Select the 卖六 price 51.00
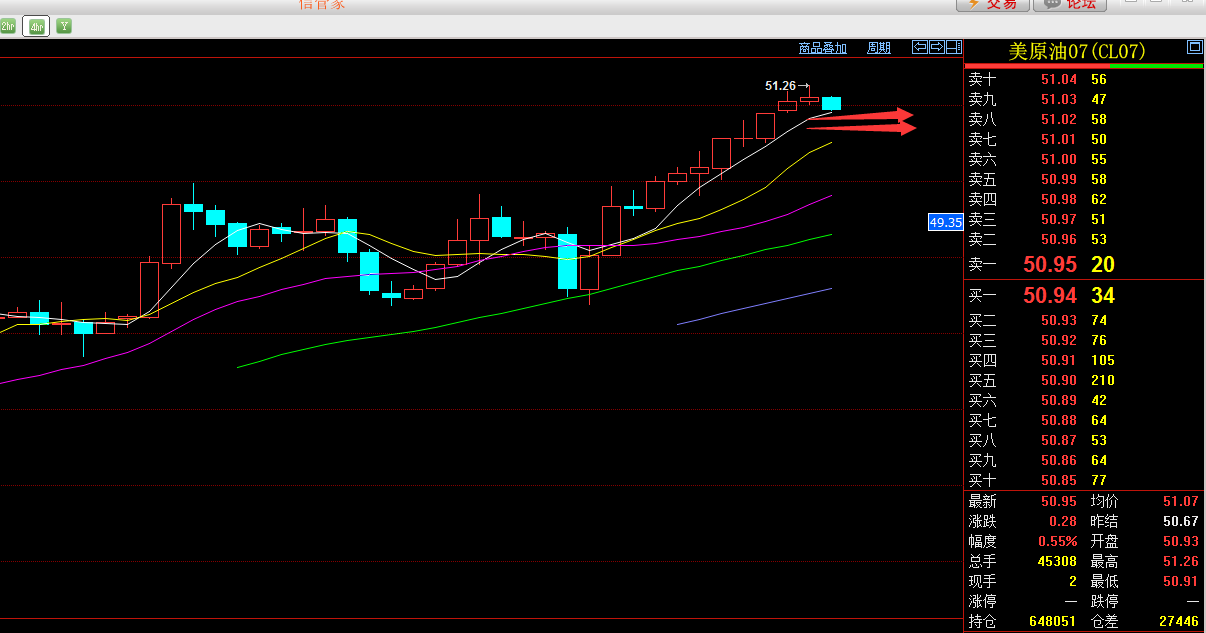Image resolution: width=1206 pixels, height=633 pixels. coord(1059,159)
